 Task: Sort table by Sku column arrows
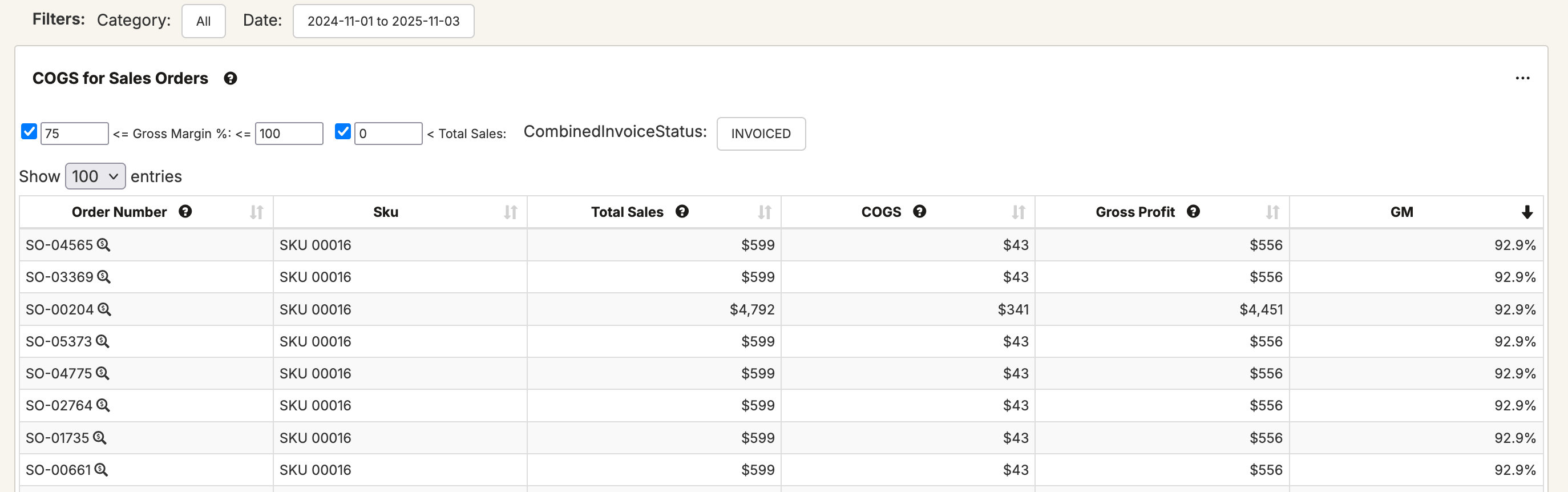510,212
